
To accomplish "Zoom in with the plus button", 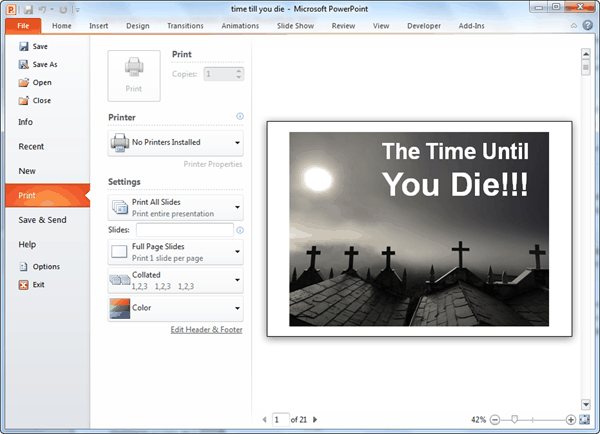I will pos(571,420).
